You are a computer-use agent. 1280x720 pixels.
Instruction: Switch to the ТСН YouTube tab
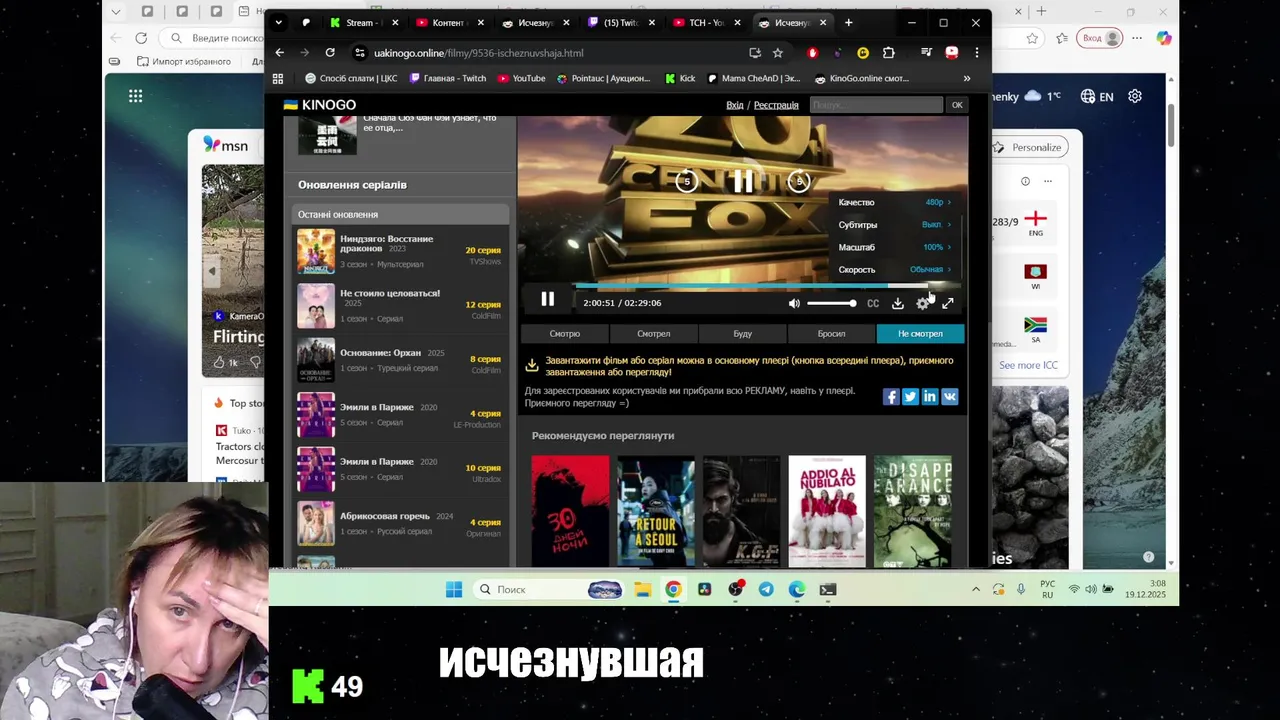(706, 23)
